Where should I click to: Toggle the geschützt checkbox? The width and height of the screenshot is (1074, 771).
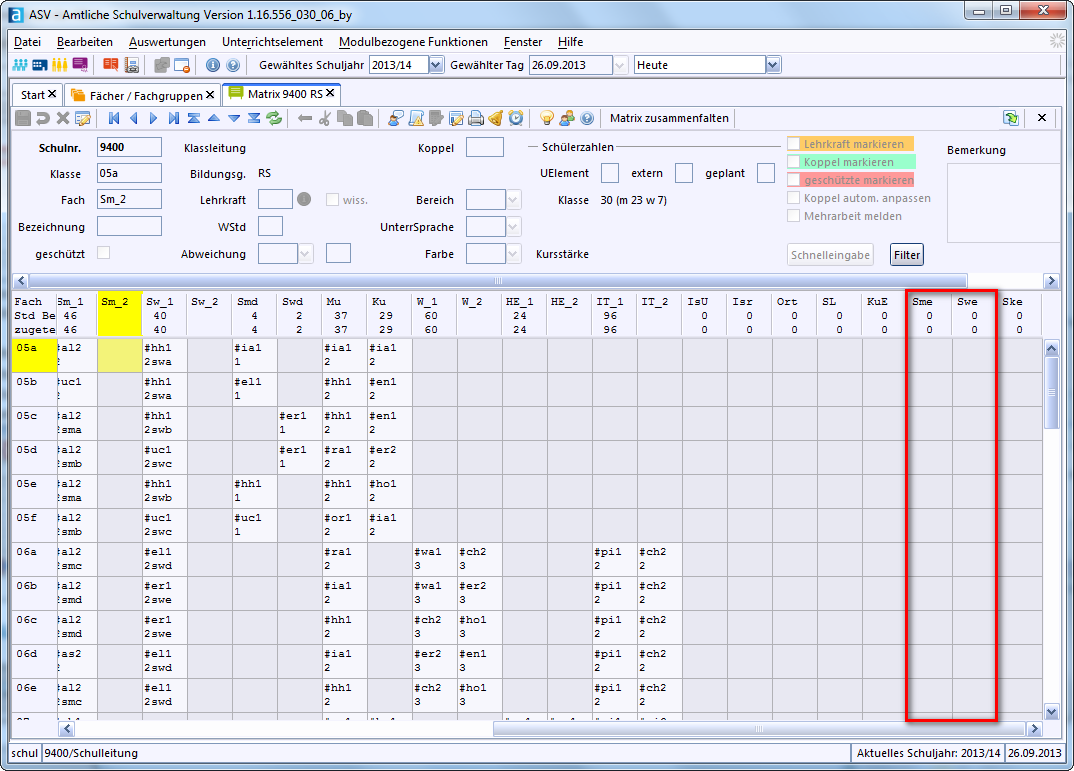[x=103, y=253]
